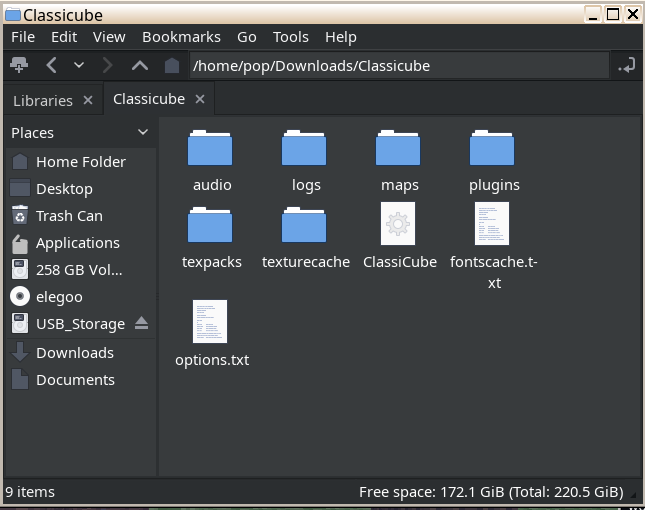
Task: Jump to home folder via toolbar icon
Action: pyautogui.click(x=172, y=65)
